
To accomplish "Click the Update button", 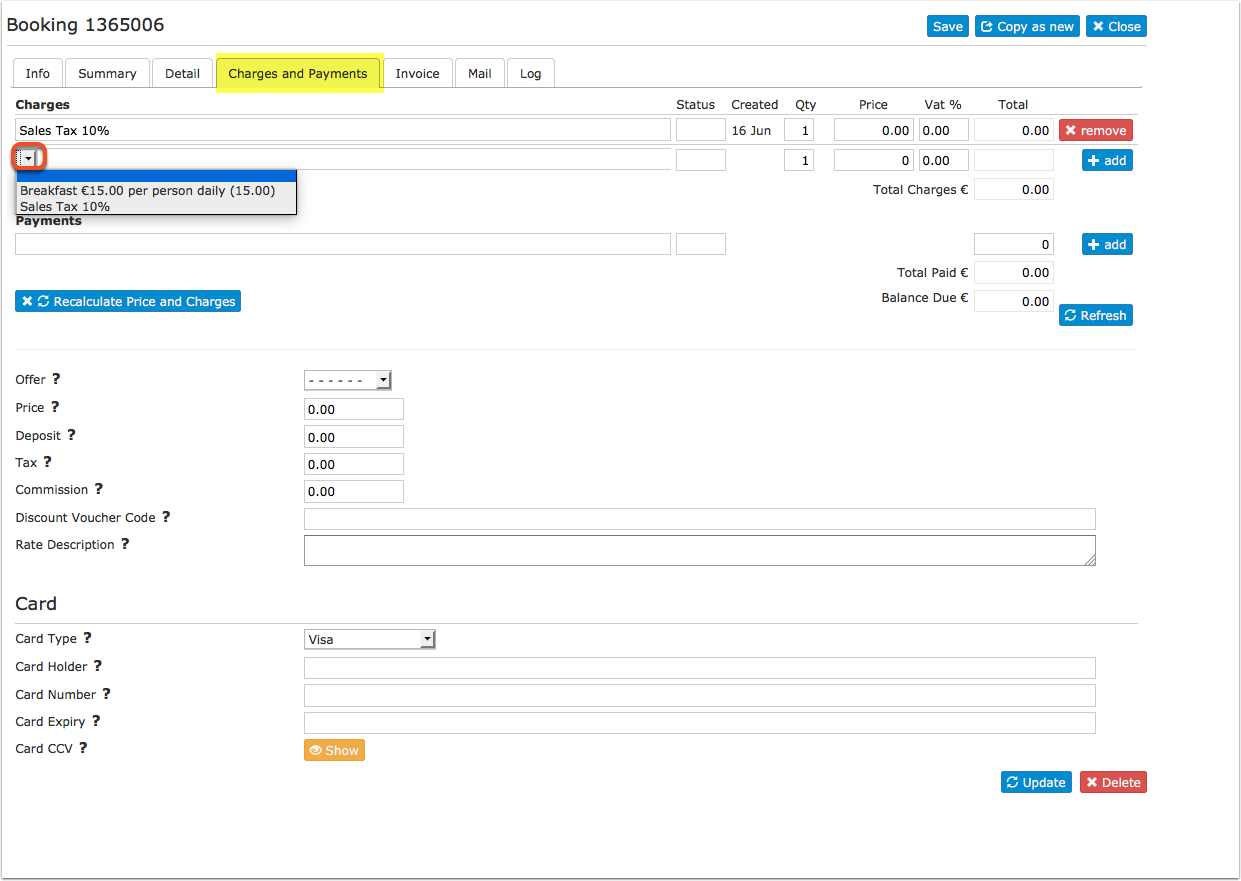I will click(x=1036, y=782).
